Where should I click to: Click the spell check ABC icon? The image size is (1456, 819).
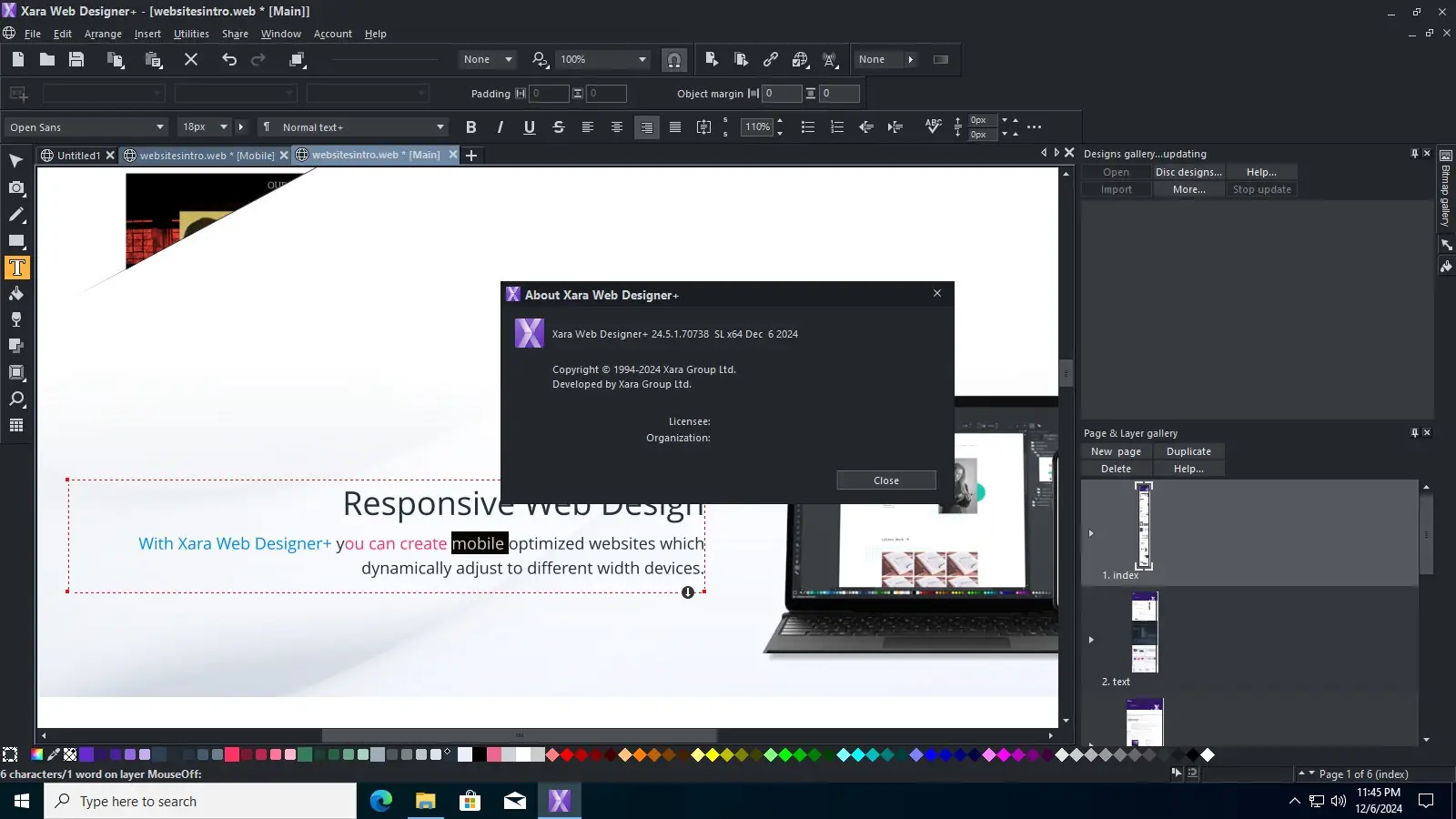click(933, 126)
